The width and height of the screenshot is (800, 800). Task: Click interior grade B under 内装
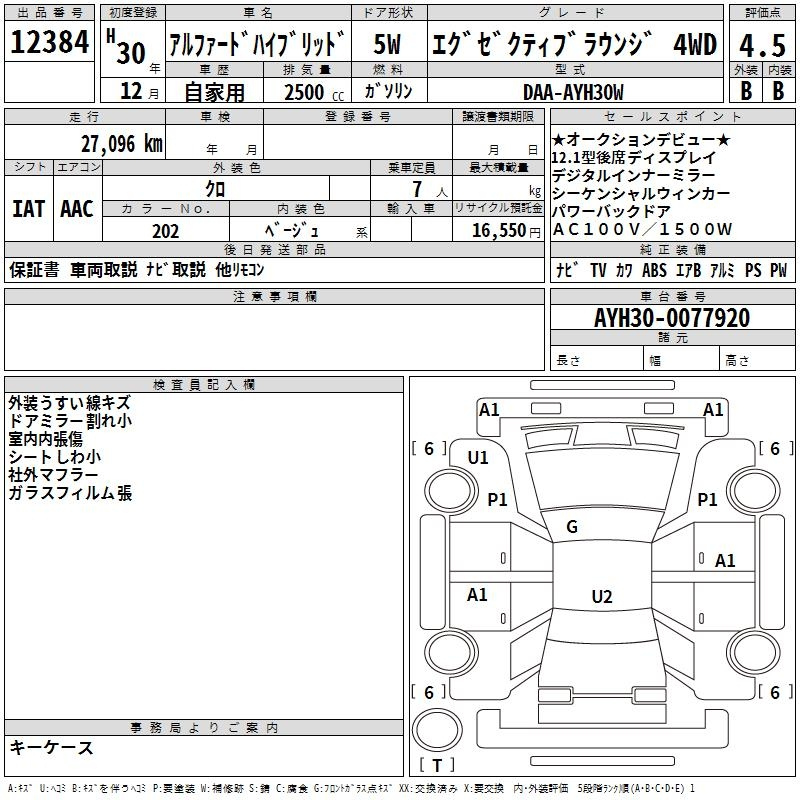pyautogui.click(x=778, y=91)
